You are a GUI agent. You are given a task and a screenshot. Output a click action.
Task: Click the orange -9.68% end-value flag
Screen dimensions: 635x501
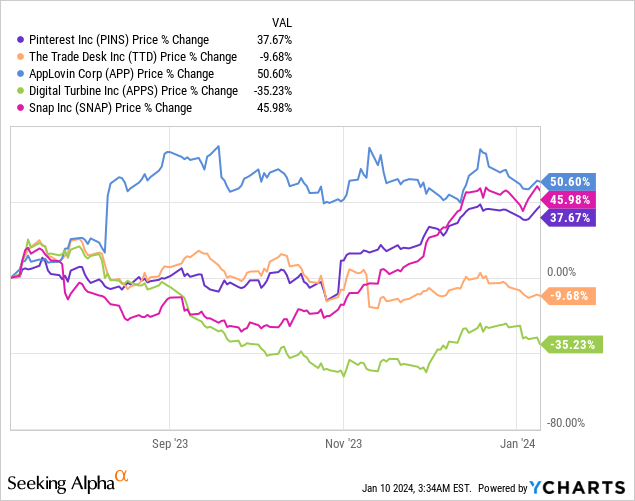[x=568, y=296]
